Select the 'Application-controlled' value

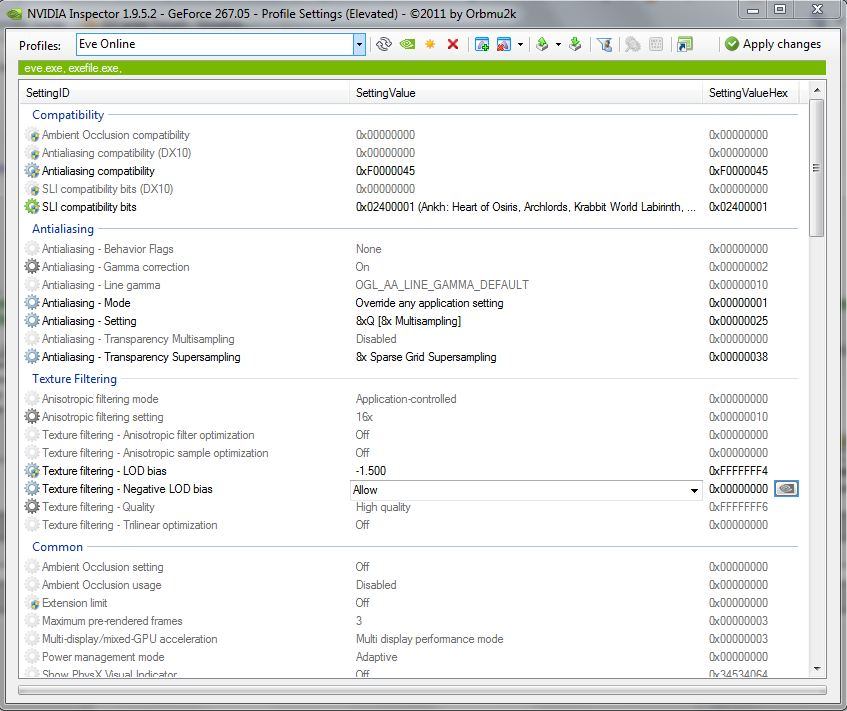coord(406,399)
